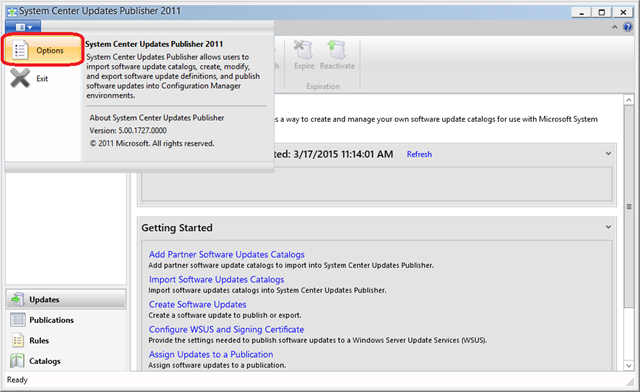Click the Options document icon

click(x=20, y=50)
